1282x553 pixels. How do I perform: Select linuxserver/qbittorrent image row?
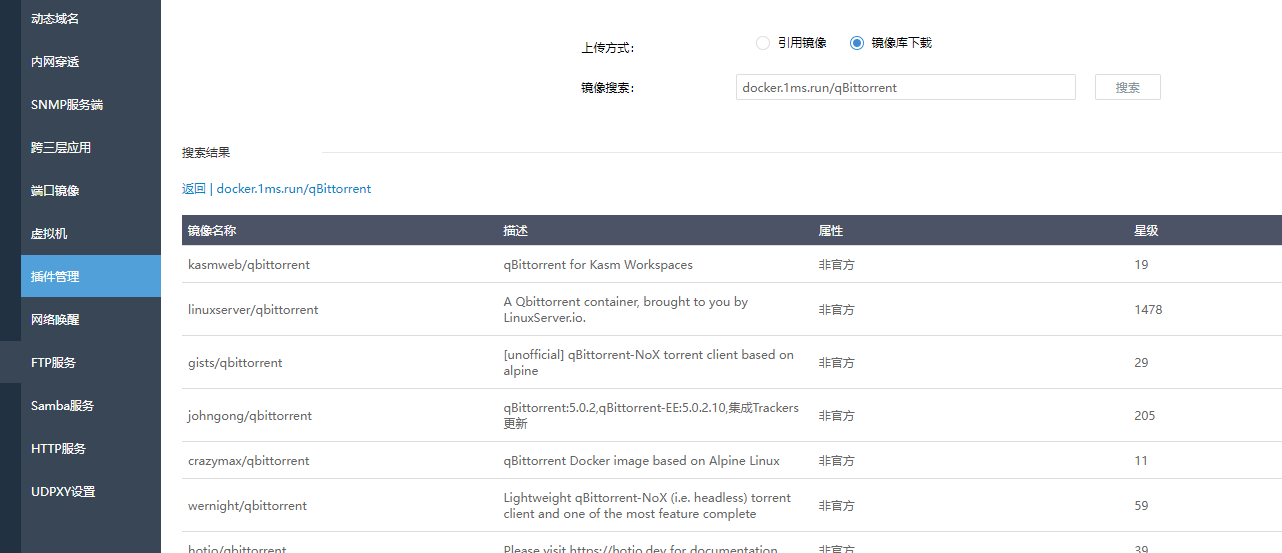click(x=732, y=310)
